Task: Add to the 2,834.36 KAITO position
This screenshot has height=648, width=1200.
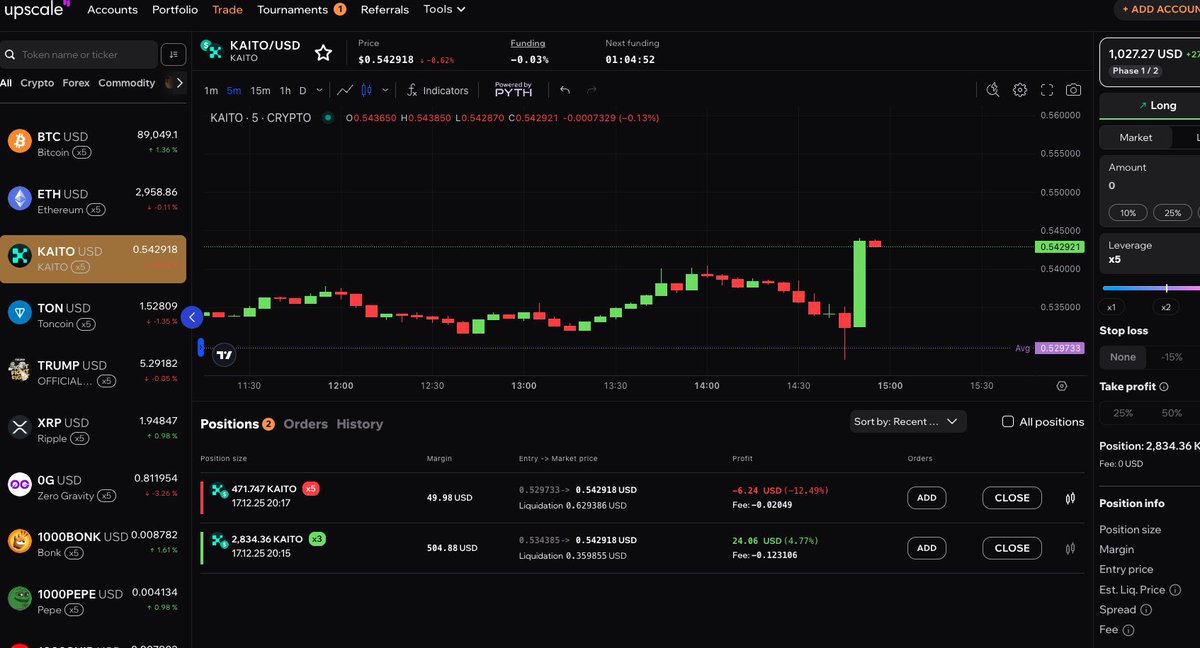Action: tap(927, 548)
